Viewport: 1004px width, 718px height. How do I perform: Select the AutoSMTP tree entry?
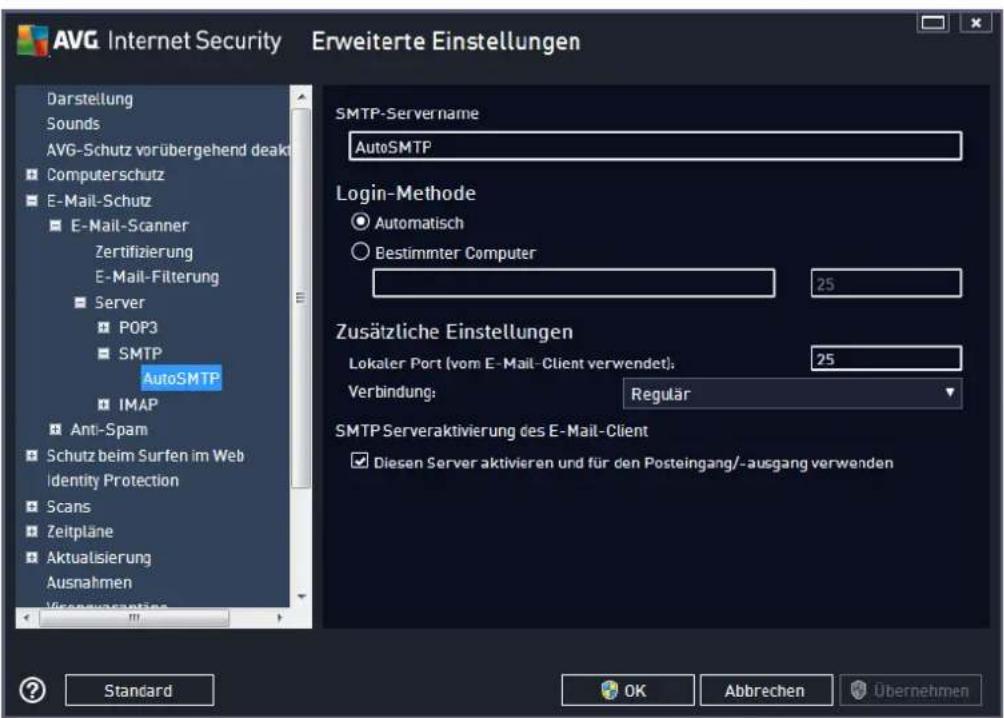tap(181, 379)
